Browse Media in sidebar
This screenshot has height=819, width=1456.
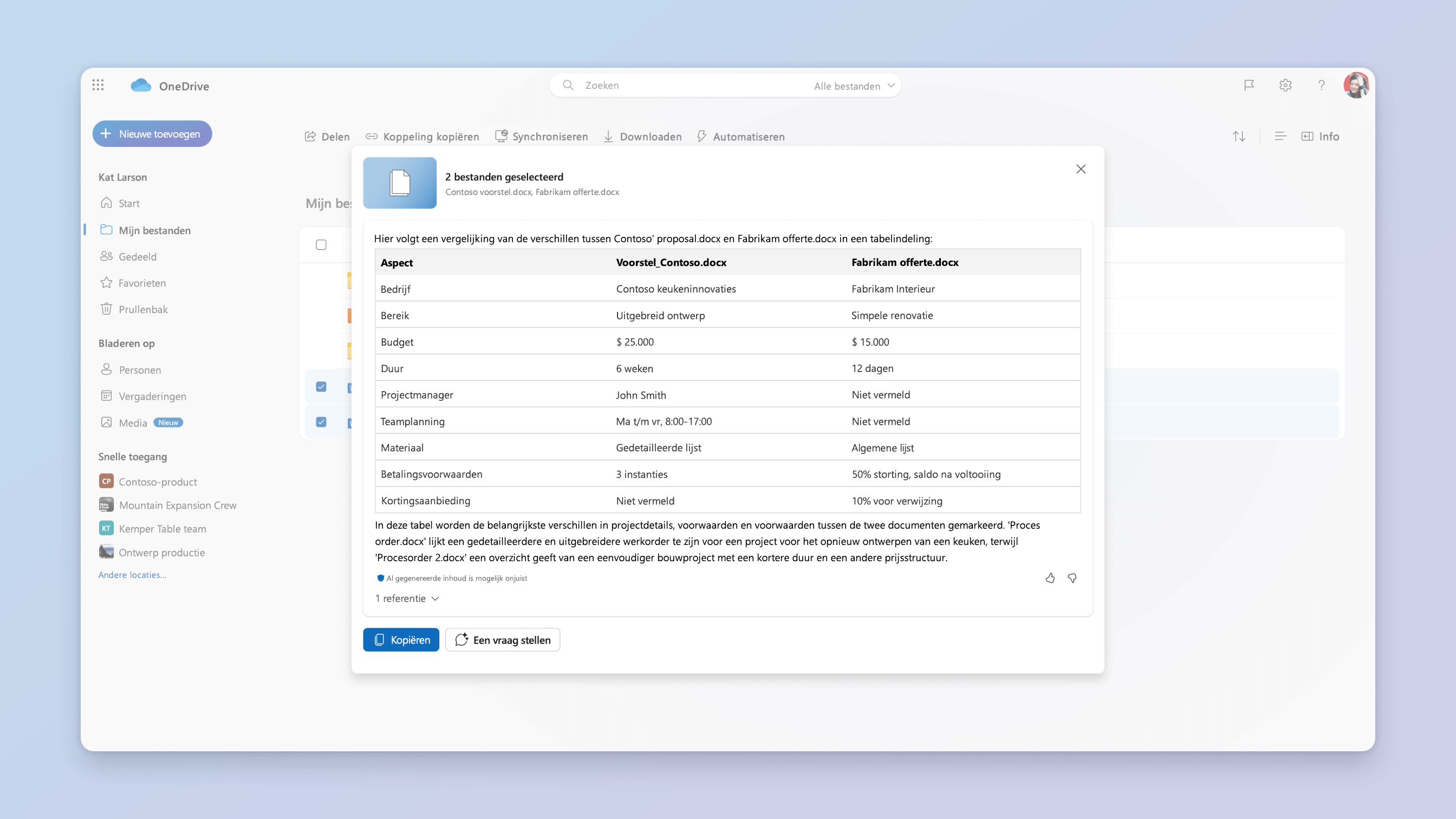pos(124,423)
